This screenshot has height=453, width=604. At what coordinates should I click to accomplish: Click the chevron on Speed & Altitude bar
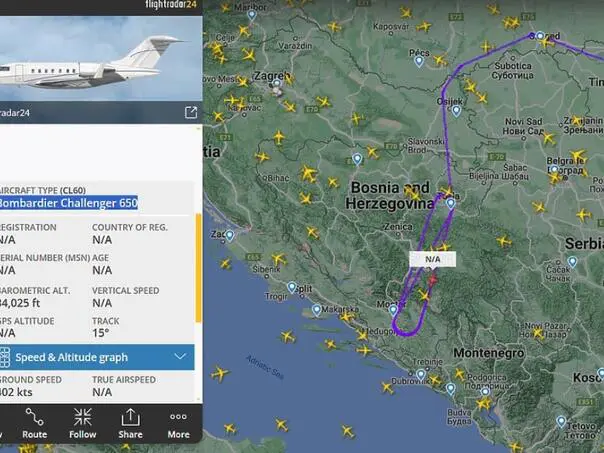[180, 357]
